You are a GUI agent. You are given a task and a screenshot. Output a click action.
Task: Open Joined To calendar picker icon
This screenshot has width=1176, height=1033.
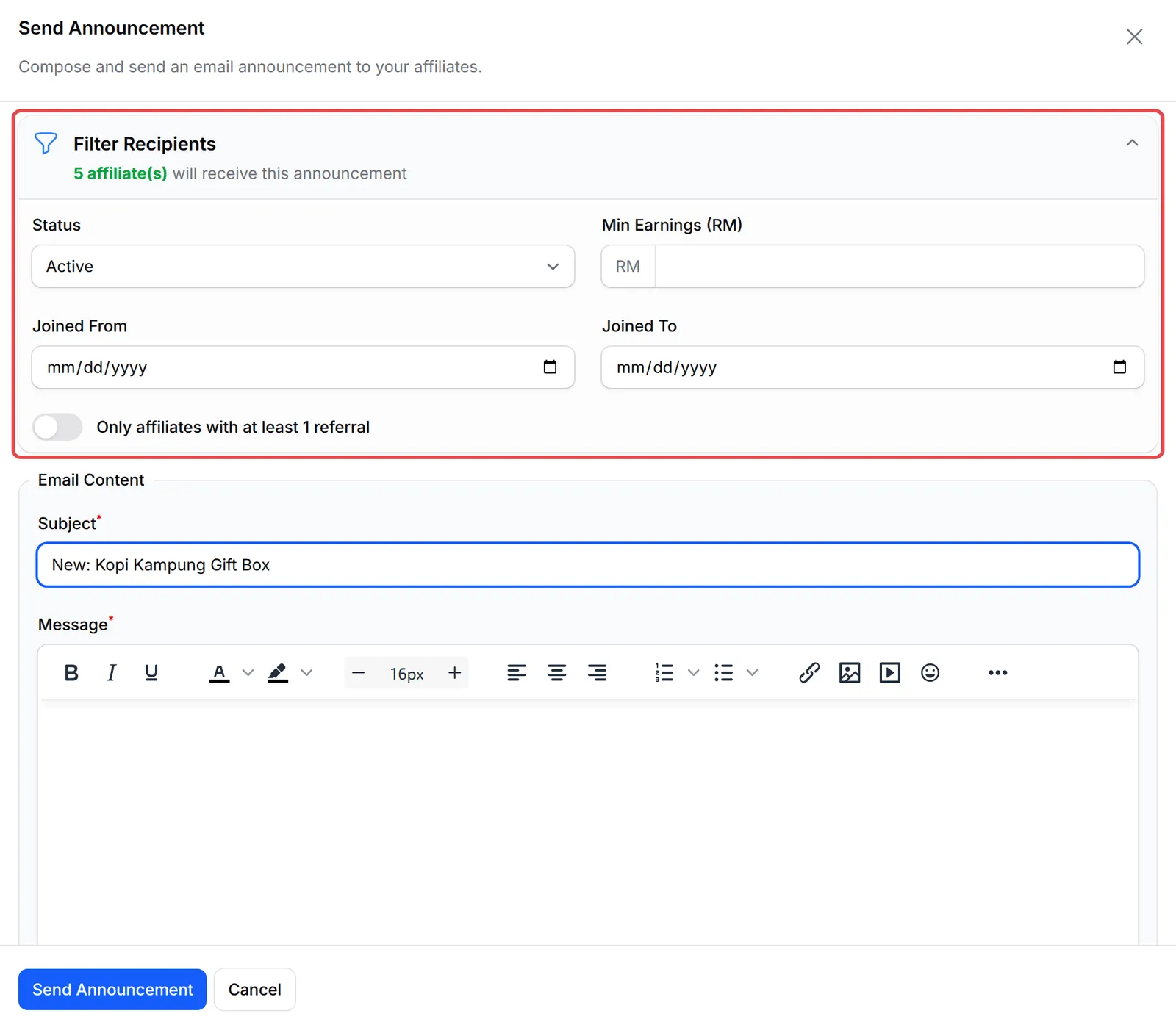coord(1119,367)
